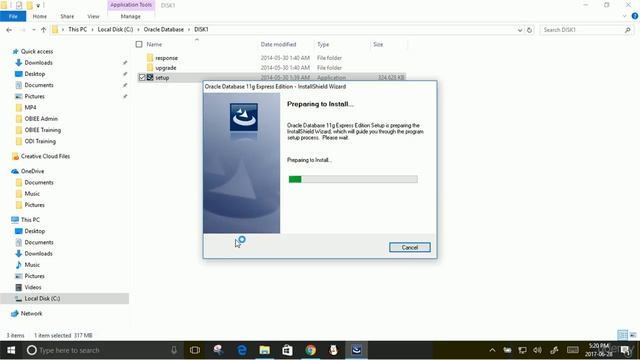
Task: Open Creative Cloud Files
Action: pos(45,156)
